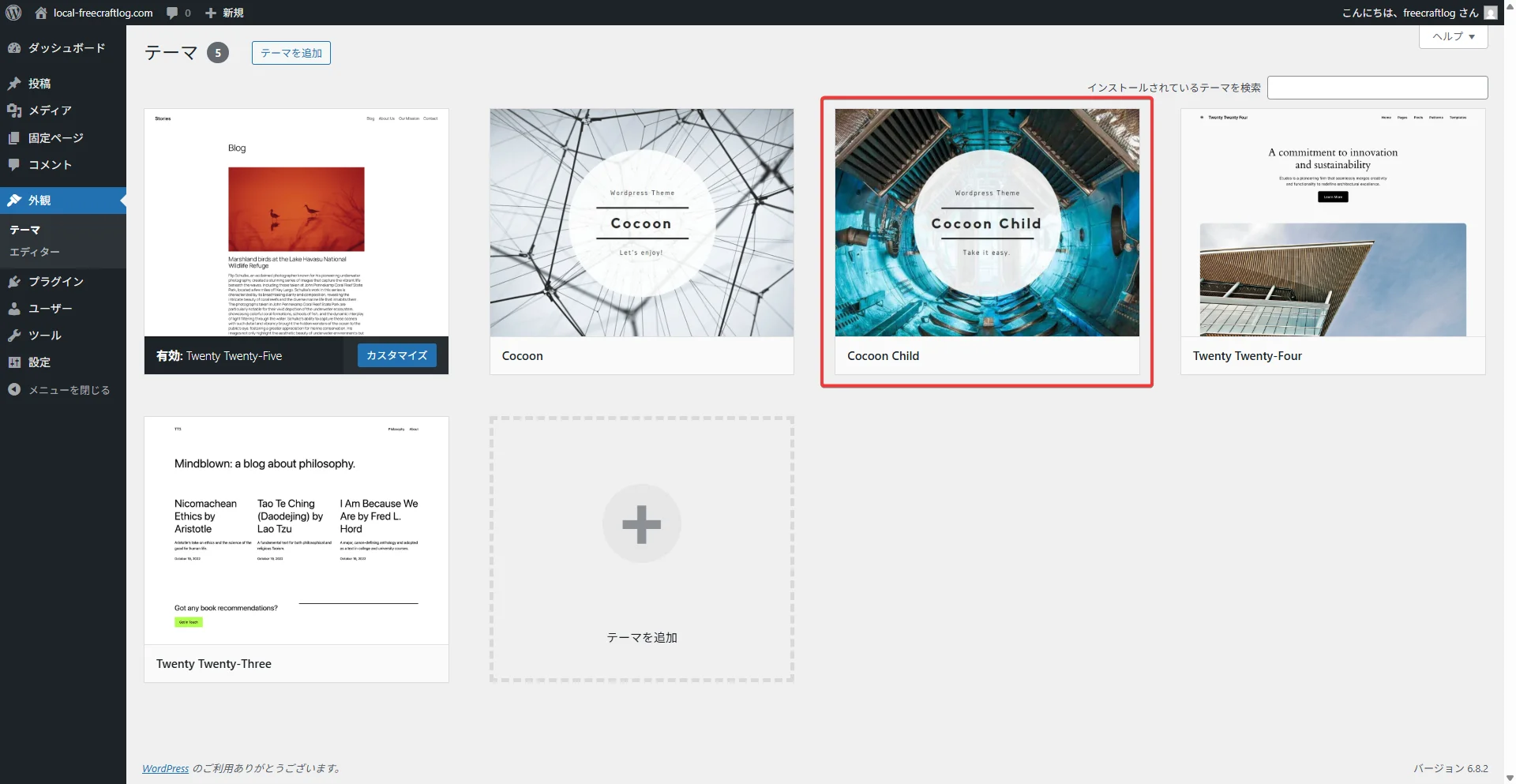The image size is (1516, 784).
Task: Open the ヘルプ dropdown tab
Action: coord(1453,36)
